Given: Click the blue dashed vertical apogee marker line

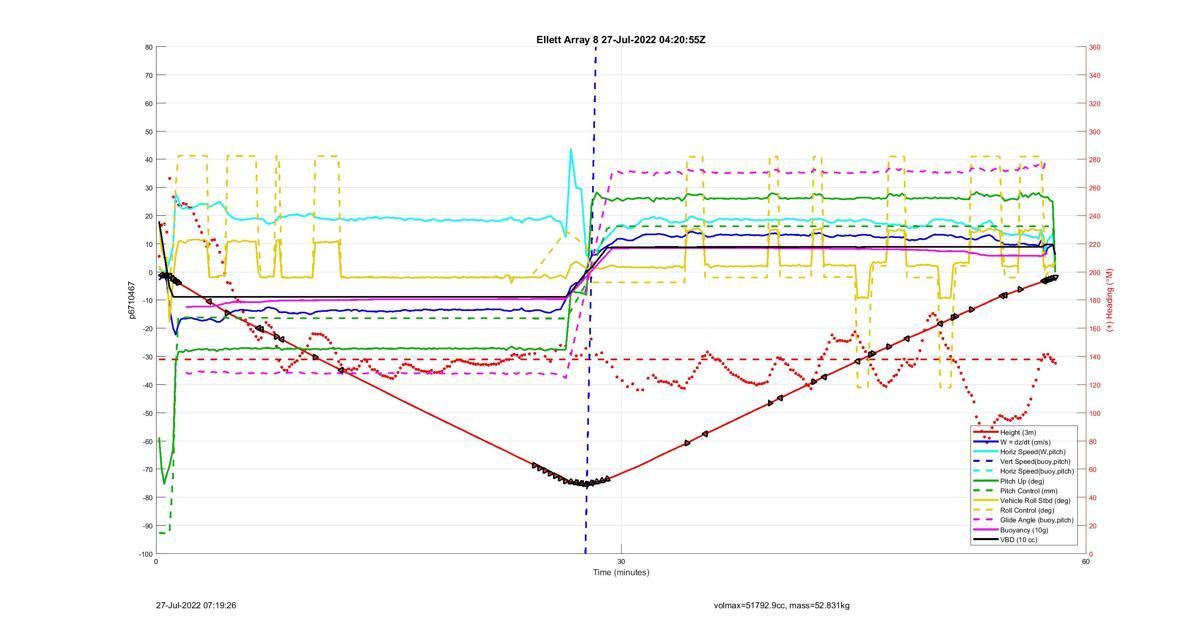Looking at the screenshot, I should (591, 300).
